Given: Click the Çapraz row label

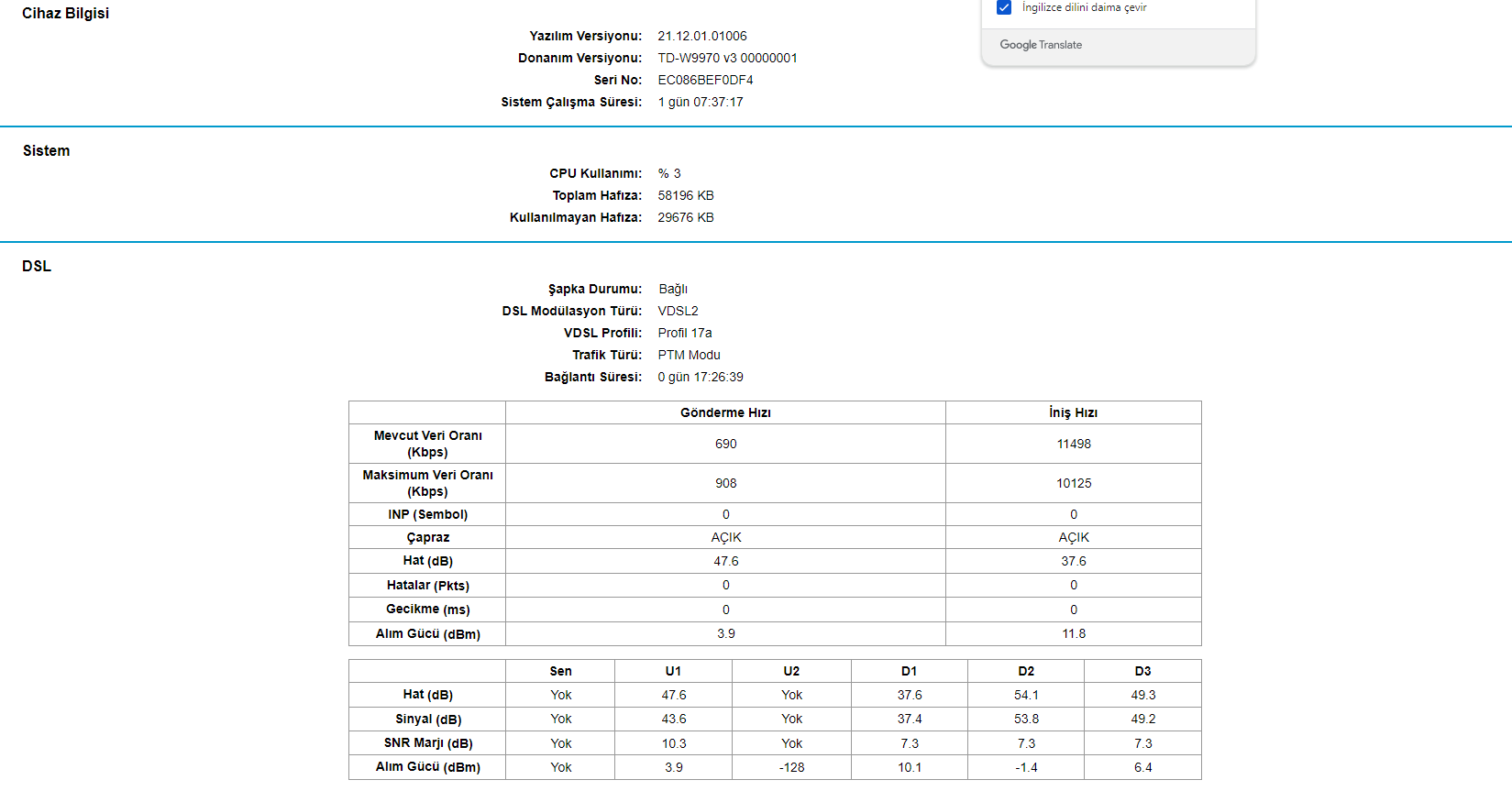Looking at the screenshot, I should tap(427, 537).
